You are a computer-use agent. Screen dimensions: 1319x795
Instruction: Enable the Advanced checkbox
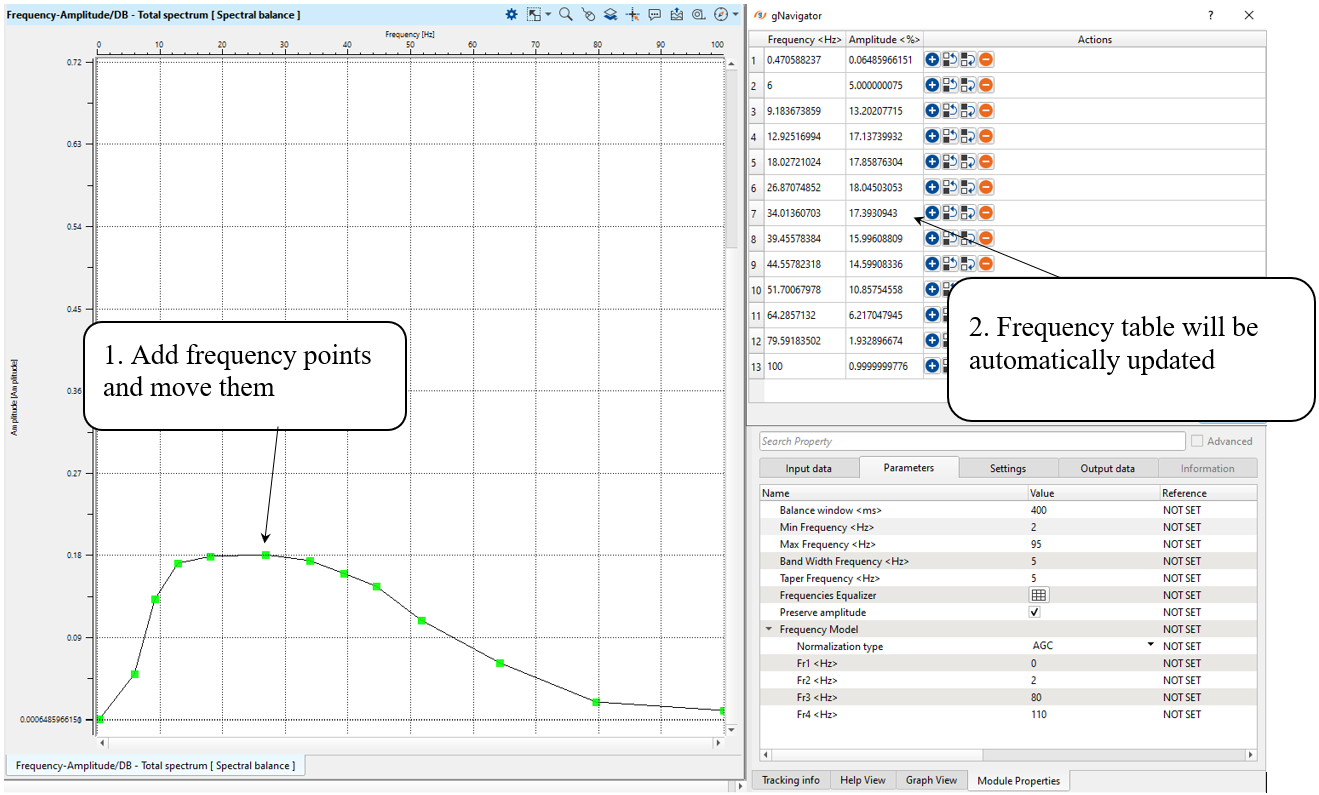(x=1198, y=441)
